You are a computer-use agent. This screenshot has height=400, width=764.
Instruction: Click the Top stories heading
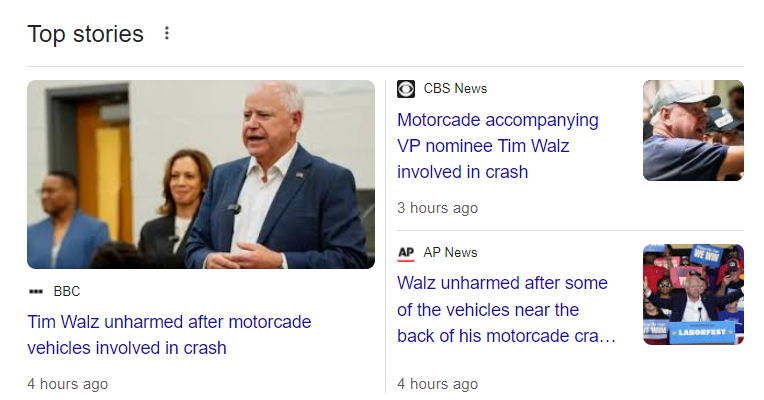click(85, 34)
